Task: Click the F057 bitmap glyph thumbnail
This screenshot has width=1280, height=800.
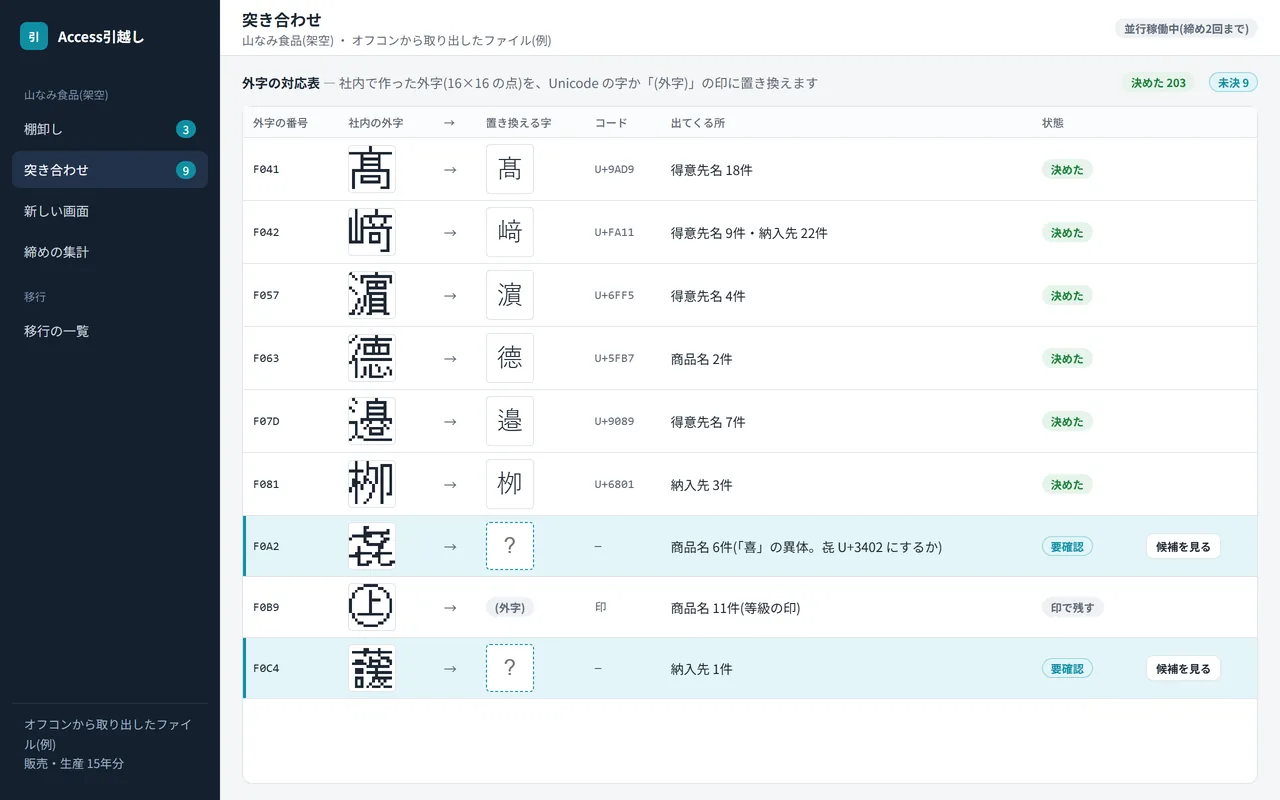Action: coord(372,295)
